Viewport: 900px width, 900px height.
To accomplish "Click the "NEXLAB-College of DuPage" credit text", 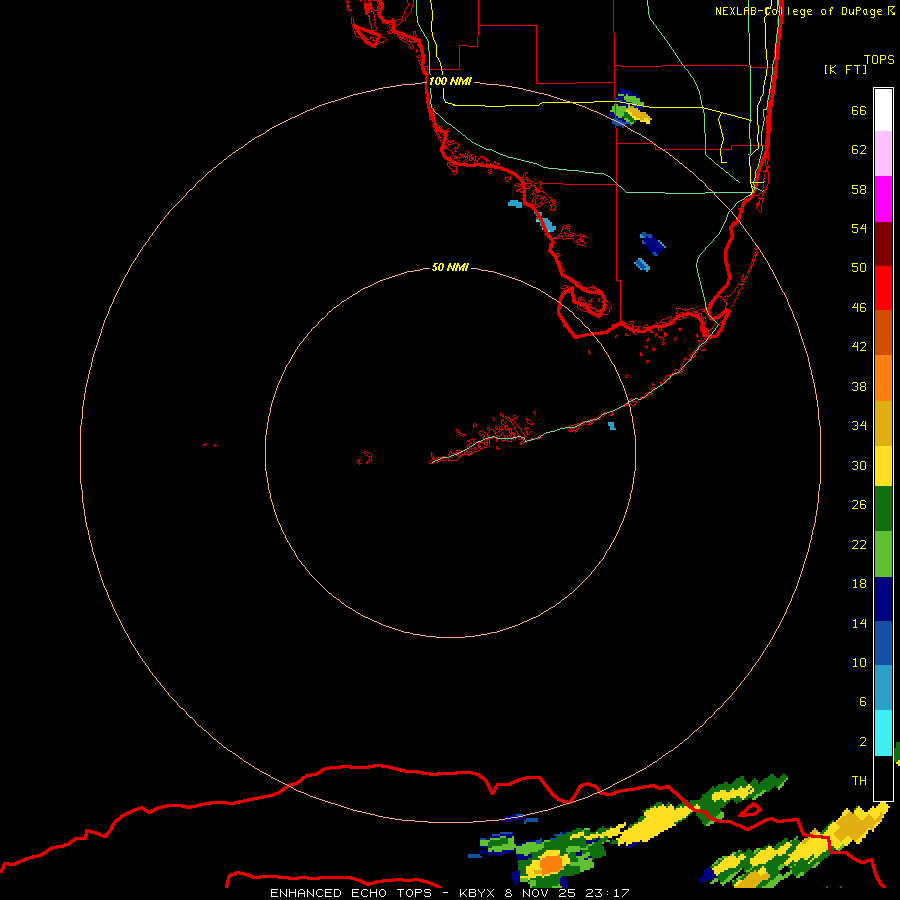I will (x=798, y=11).
